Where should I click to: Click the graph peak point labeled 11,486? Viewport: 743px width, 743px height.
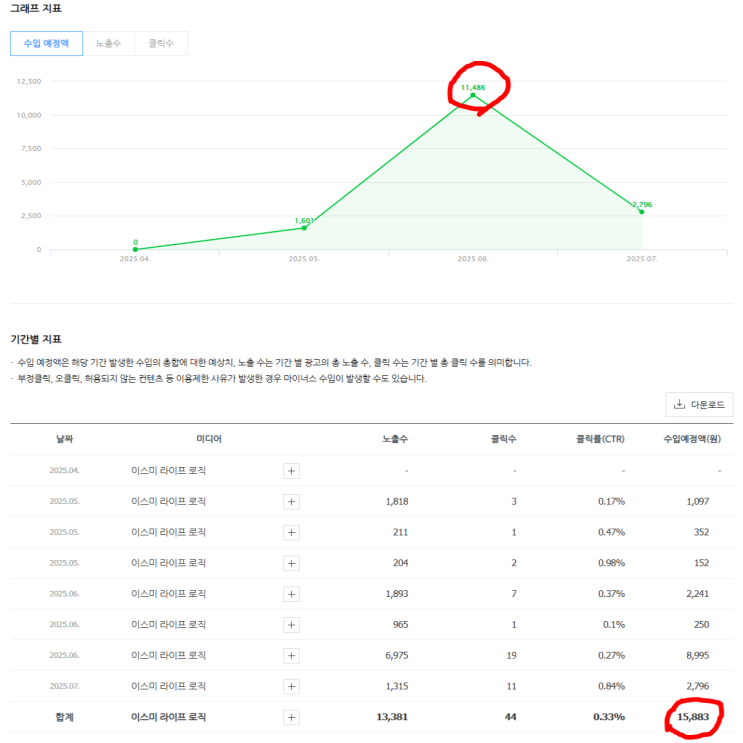coord(473,95)
